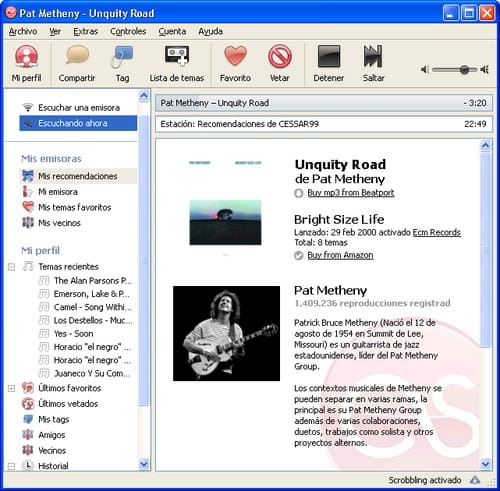
Task: Skip track with Saltar
Action: pyautogui.click(x=373, y=63)
